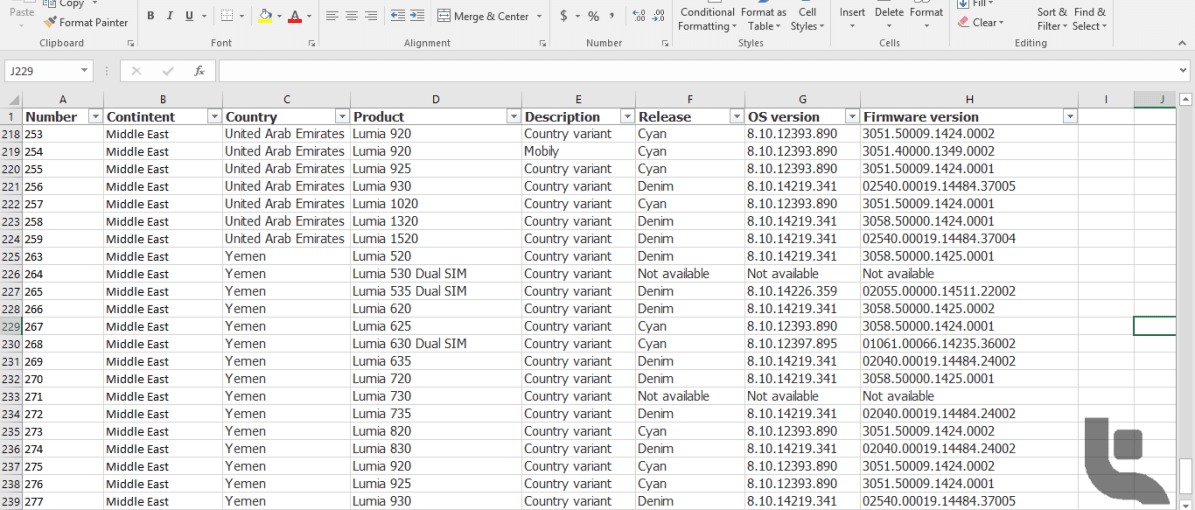Open the Font dialog launcher

312,44
